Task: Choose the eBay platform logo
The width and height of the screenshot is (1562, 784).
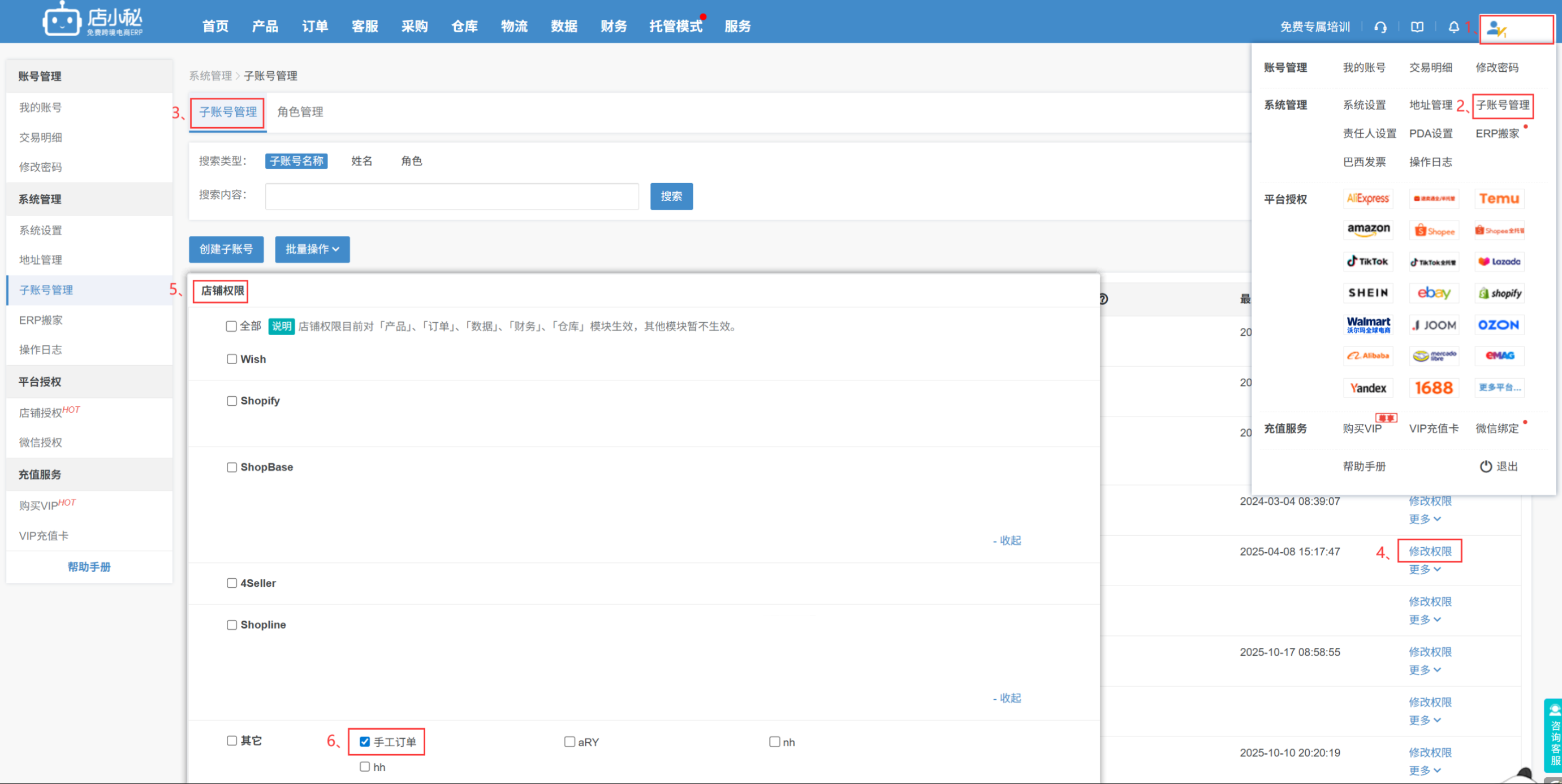Action: point(1434,293)
